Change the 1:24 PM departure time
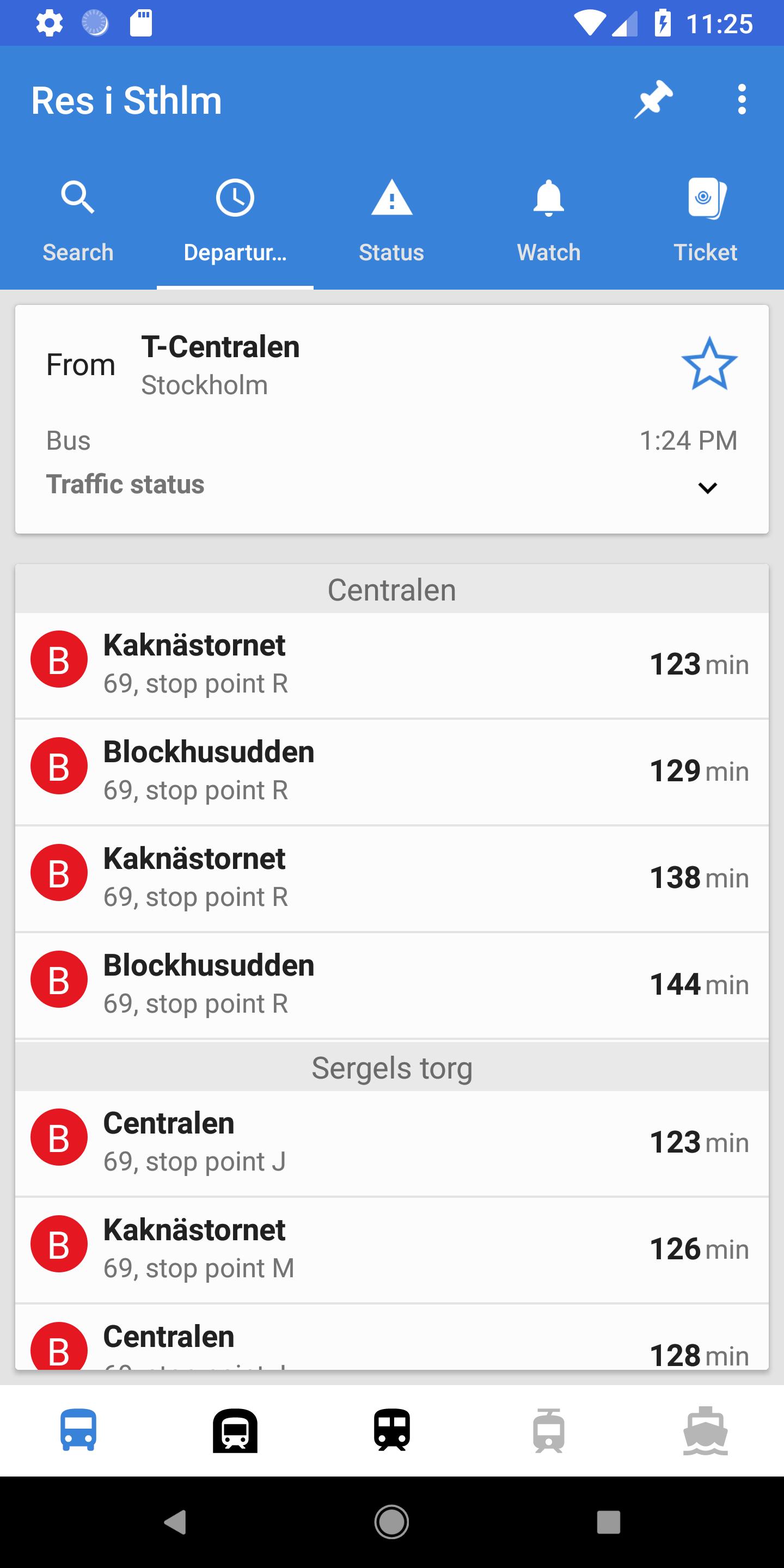Image resolution: width=784 pixels, height=1568 pixels. point(688,440)
